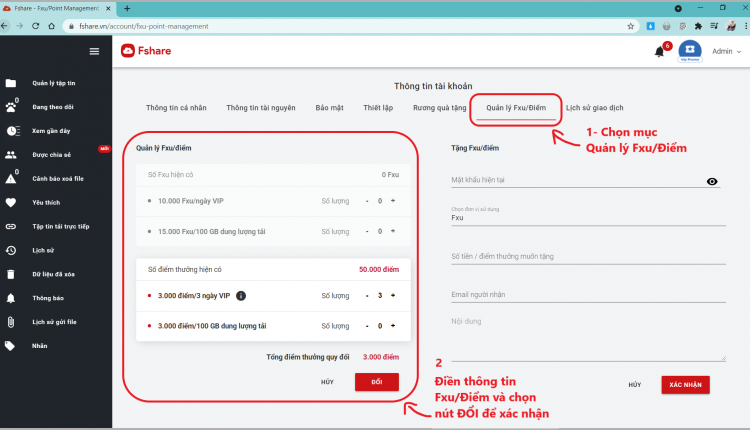This screenshot has height=430, width=750.
Task: Increase quantity for 3.000 điểm/3 ngày VIP
Action: tap(393, 296)
